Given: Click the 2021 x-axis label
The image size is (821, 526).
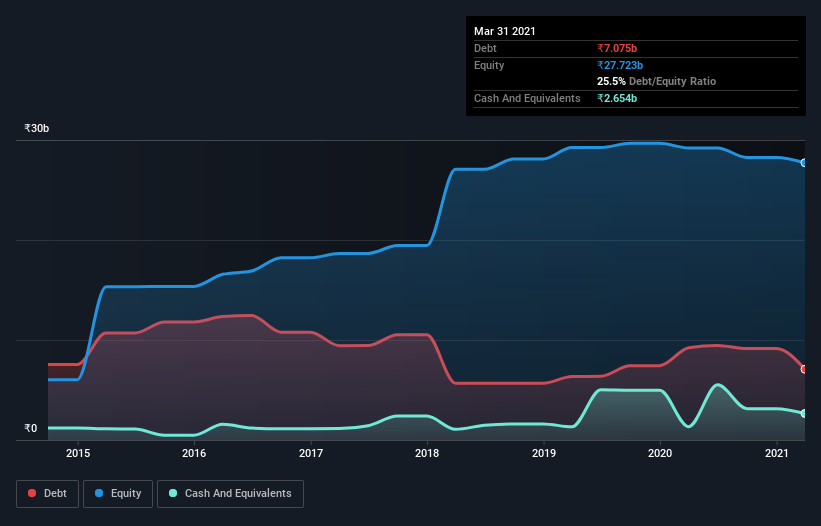Looking at the screenshot, I should pos(776,453).
